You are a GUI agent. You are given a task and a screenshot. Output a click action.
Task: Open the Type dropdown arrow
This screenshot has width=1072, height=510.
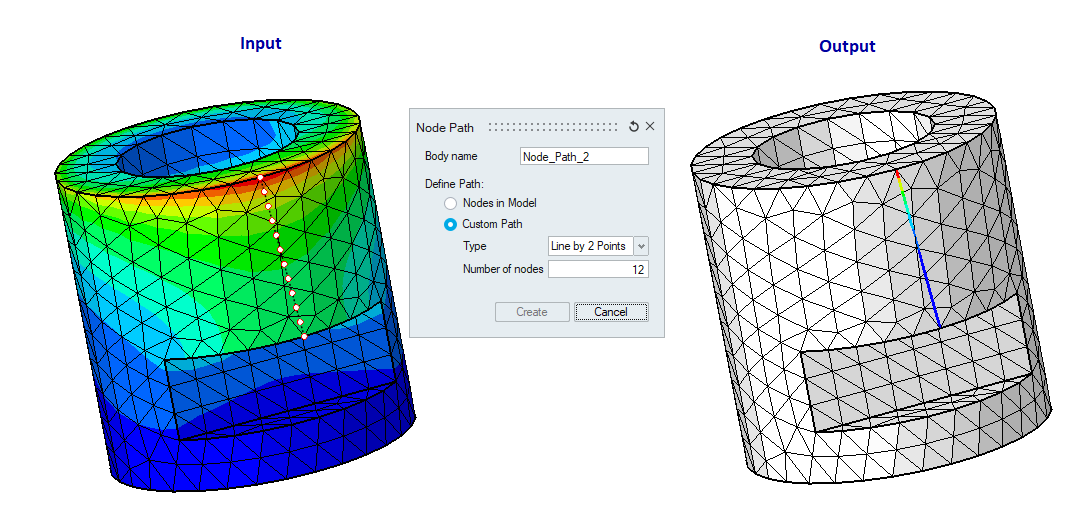click(641, 246)
